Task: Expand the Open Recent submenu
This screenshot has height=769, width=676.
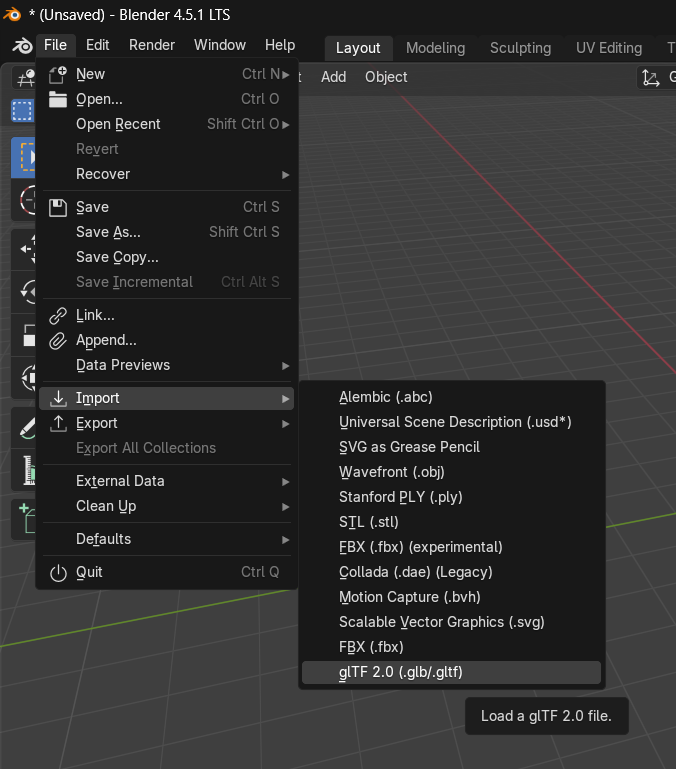Action: point(167,124)
